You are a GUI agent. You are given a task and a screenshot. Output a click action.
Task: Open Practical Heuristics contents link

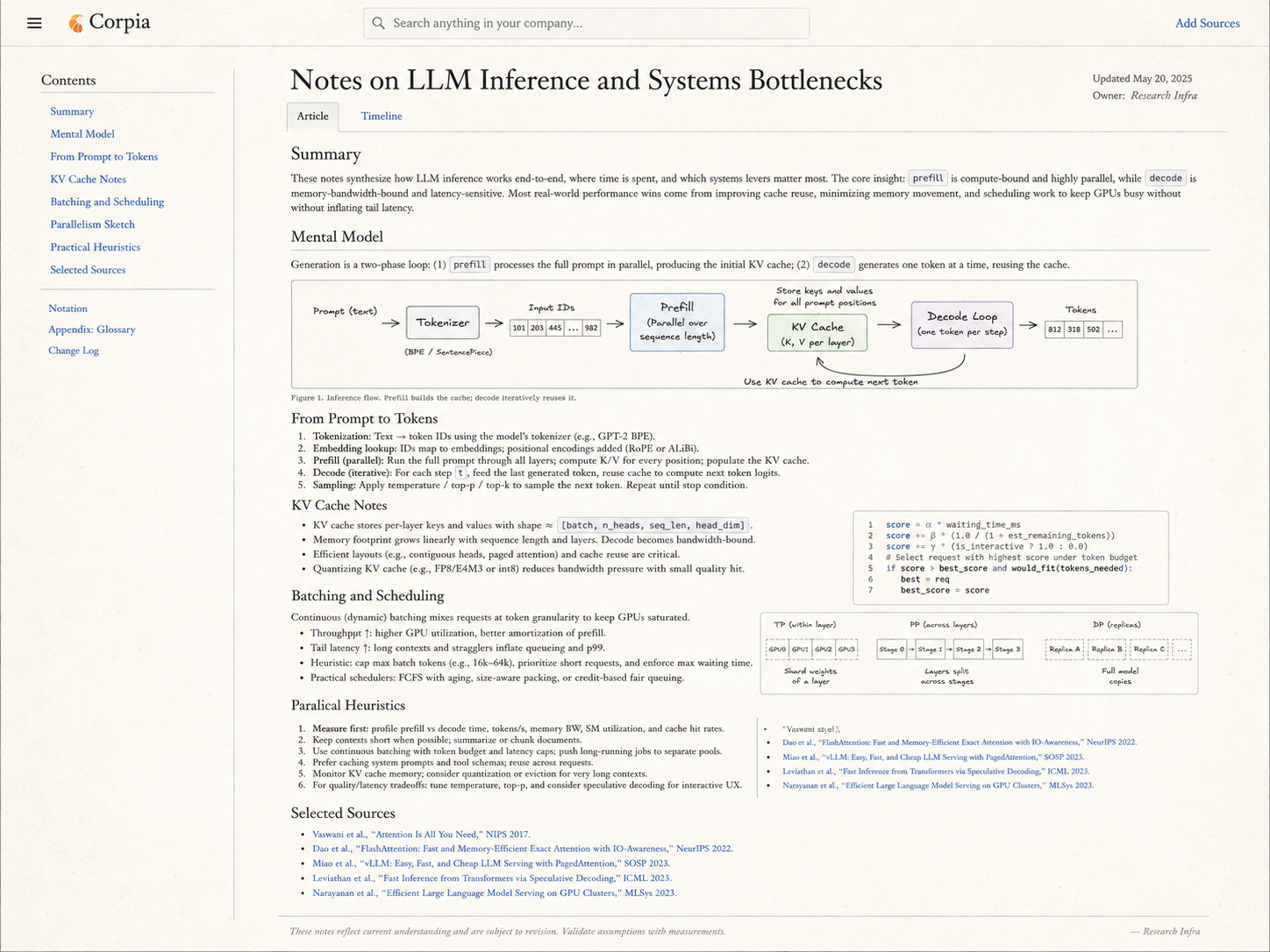(96, 247)
